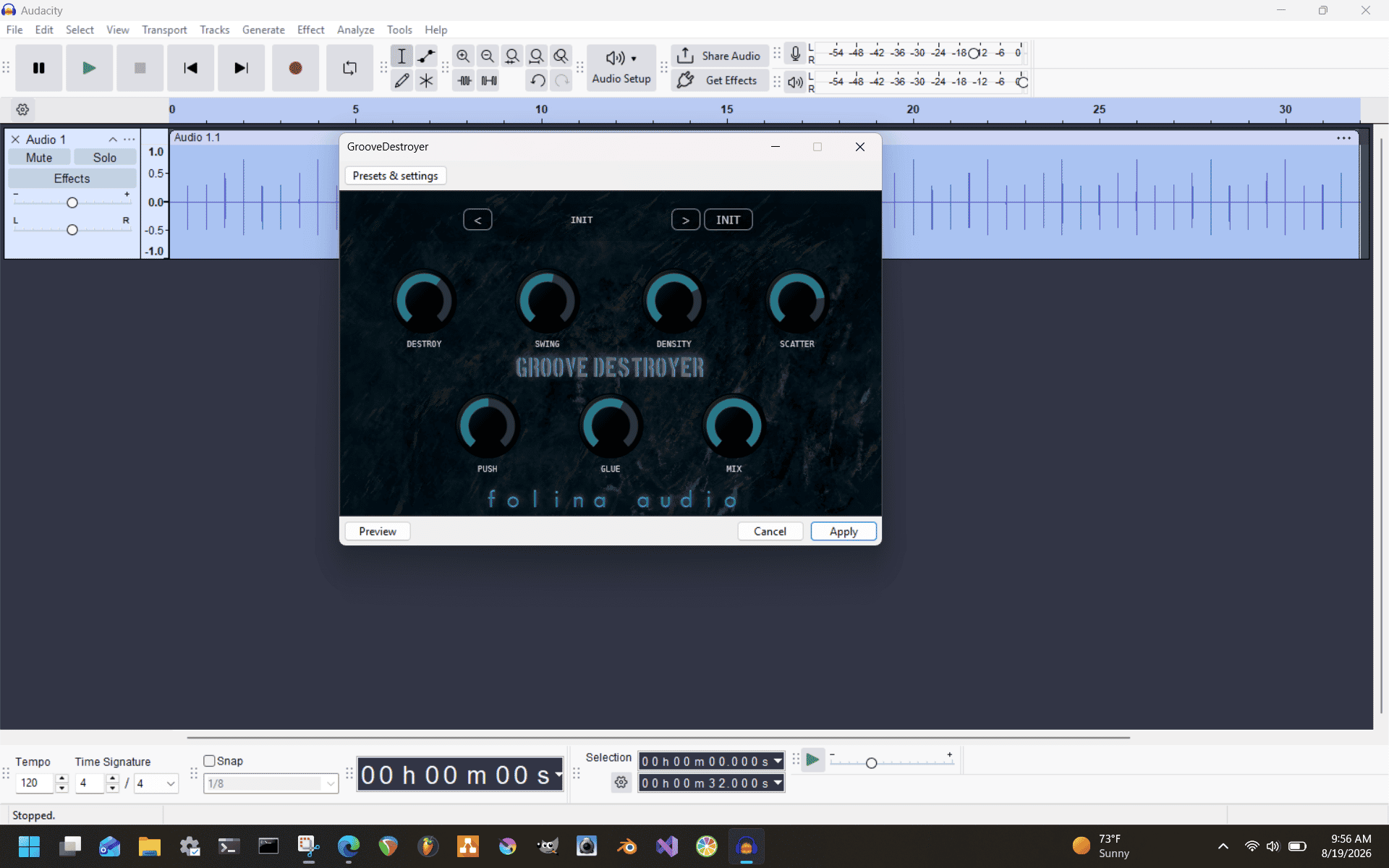Click the playback speed slider
The image size is (1389, 868).
pyautogui.click(x=891, y=762)
